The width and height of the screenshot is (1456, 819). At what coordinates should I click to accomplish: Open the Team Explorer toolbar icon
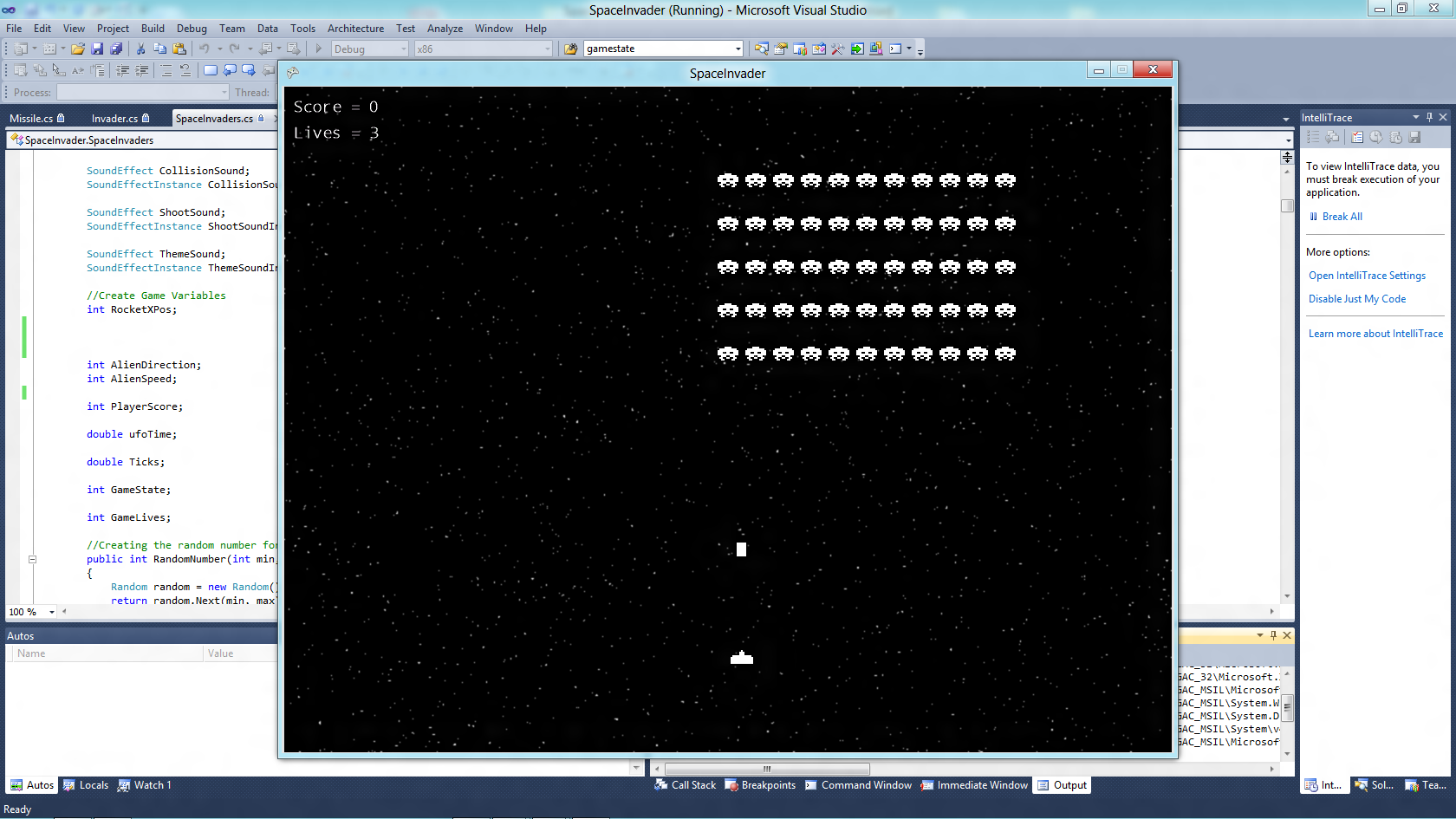(800, 49)
